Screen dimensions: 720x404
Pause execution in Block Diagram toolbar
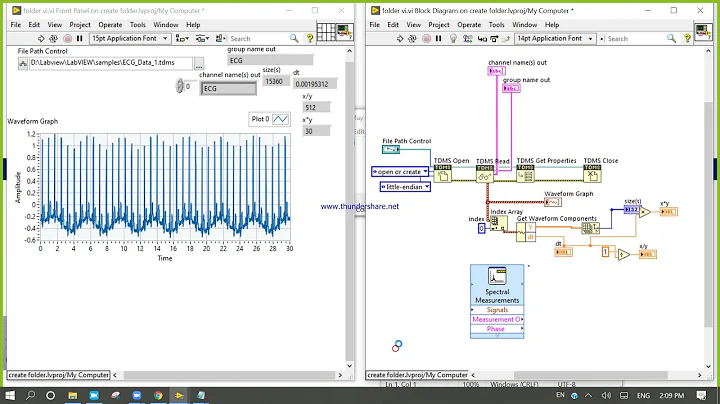439,39
